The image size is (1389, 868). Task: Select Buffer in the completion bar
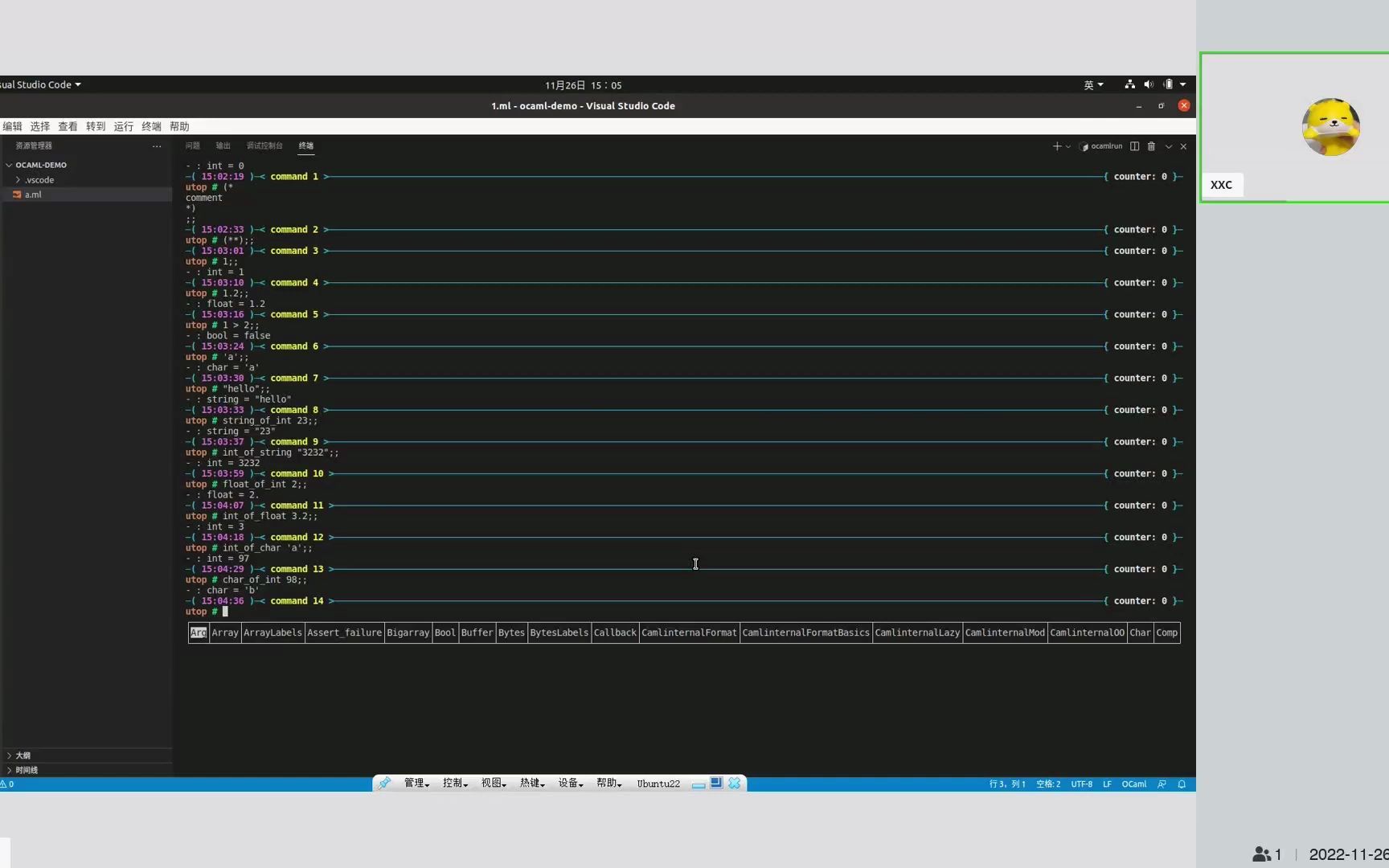tap(477, 633)
